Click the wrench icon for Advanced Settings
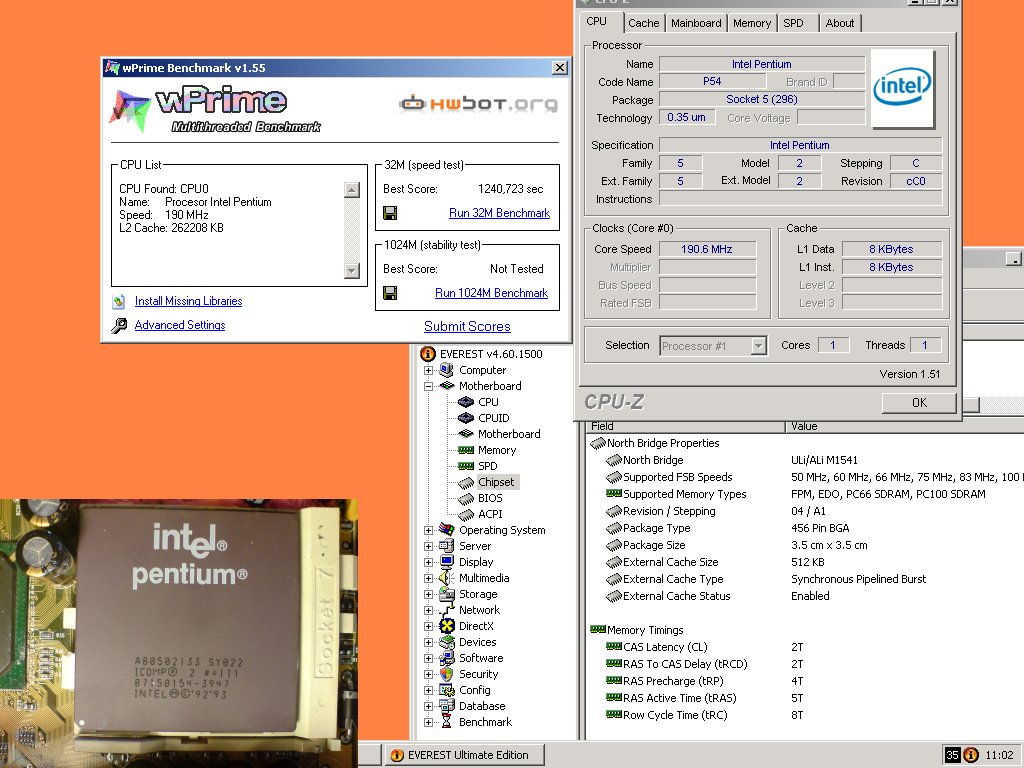The height and width of the screenshot is (768, 1024). tap(119, 325)
